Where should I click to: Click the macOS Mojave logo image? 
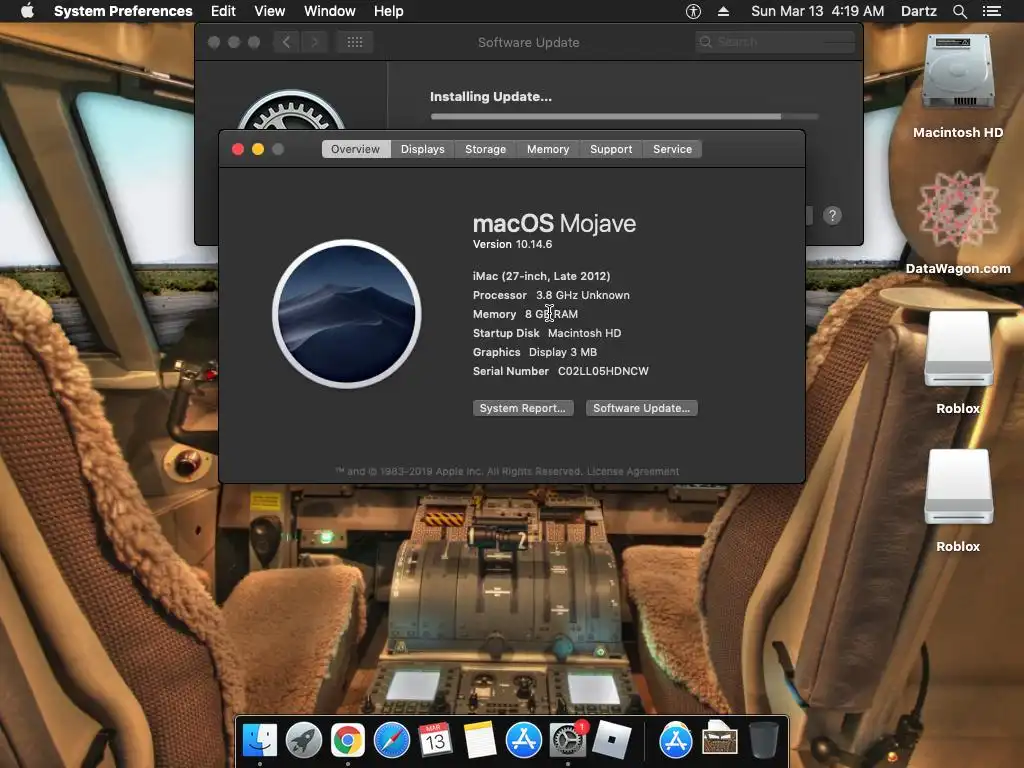(347, 314)
